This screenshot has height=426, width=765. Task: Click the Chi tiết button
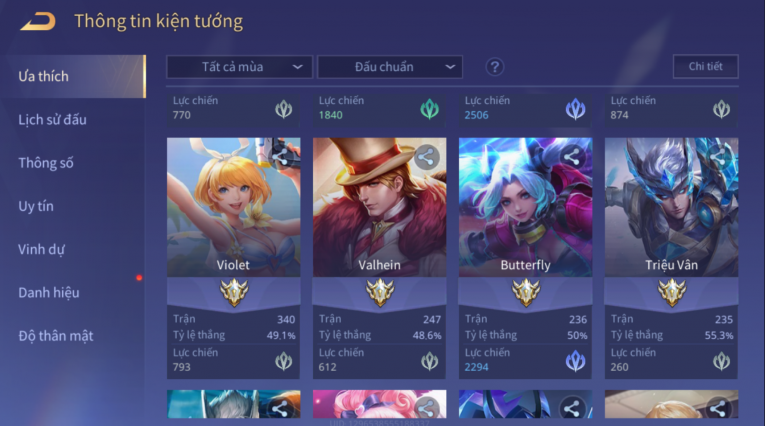coord(705,66)
